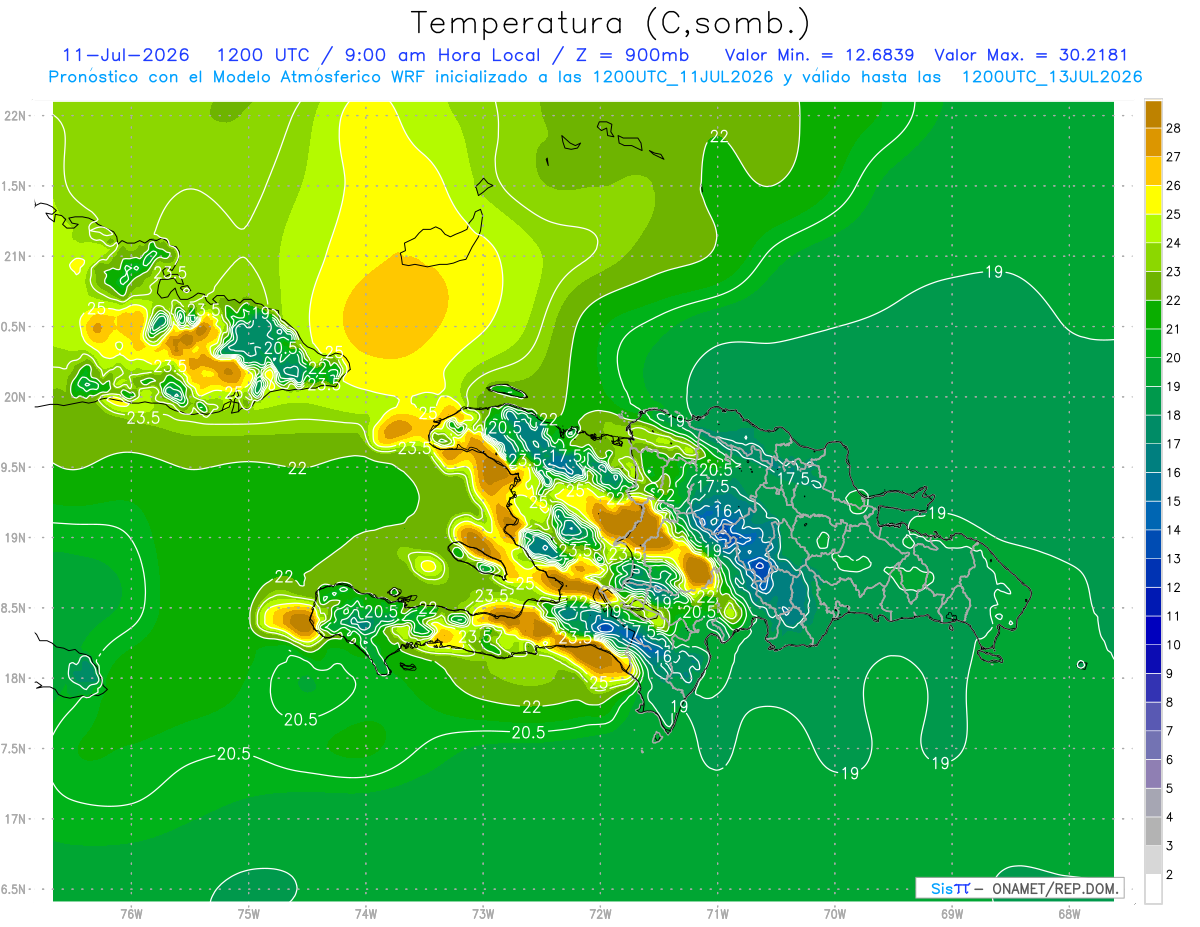
Task: Select the '0.5N' latitude tick label
Action: (15, 327)
